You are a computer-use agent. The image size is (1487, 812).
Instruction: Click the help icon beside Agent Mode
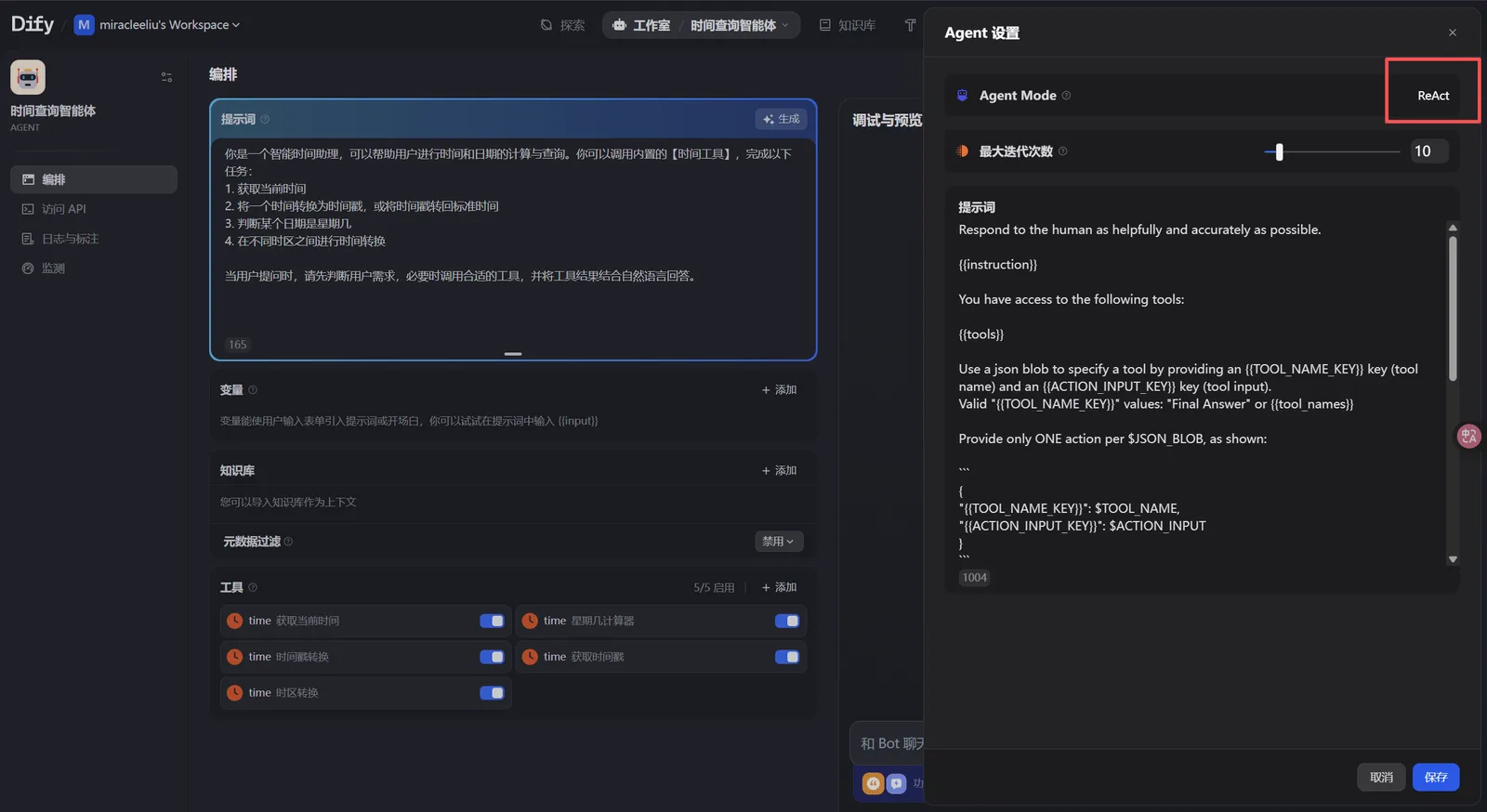(1066, 96)
